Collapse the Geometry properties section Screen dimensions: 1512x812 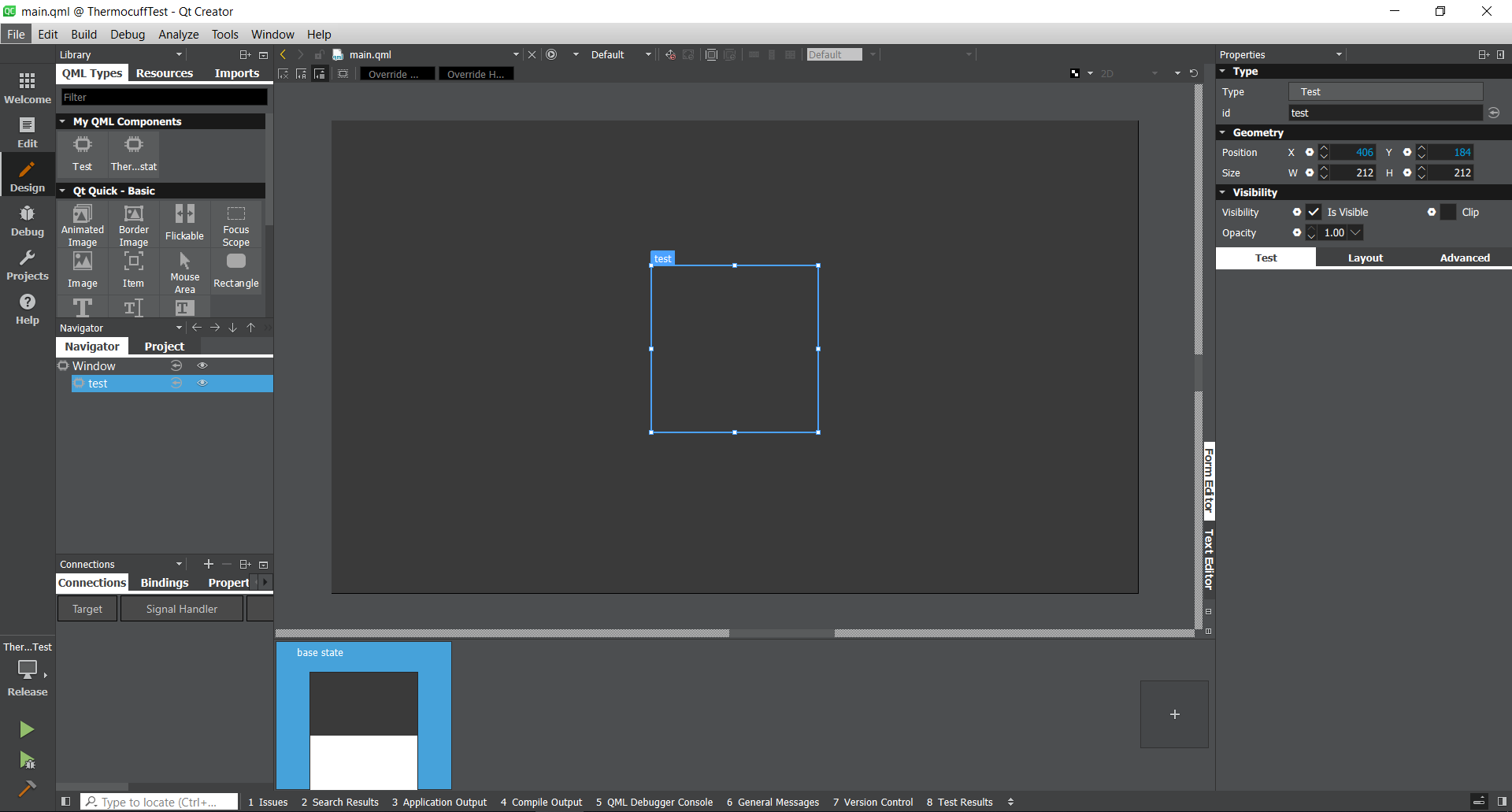pos(1222,132)
